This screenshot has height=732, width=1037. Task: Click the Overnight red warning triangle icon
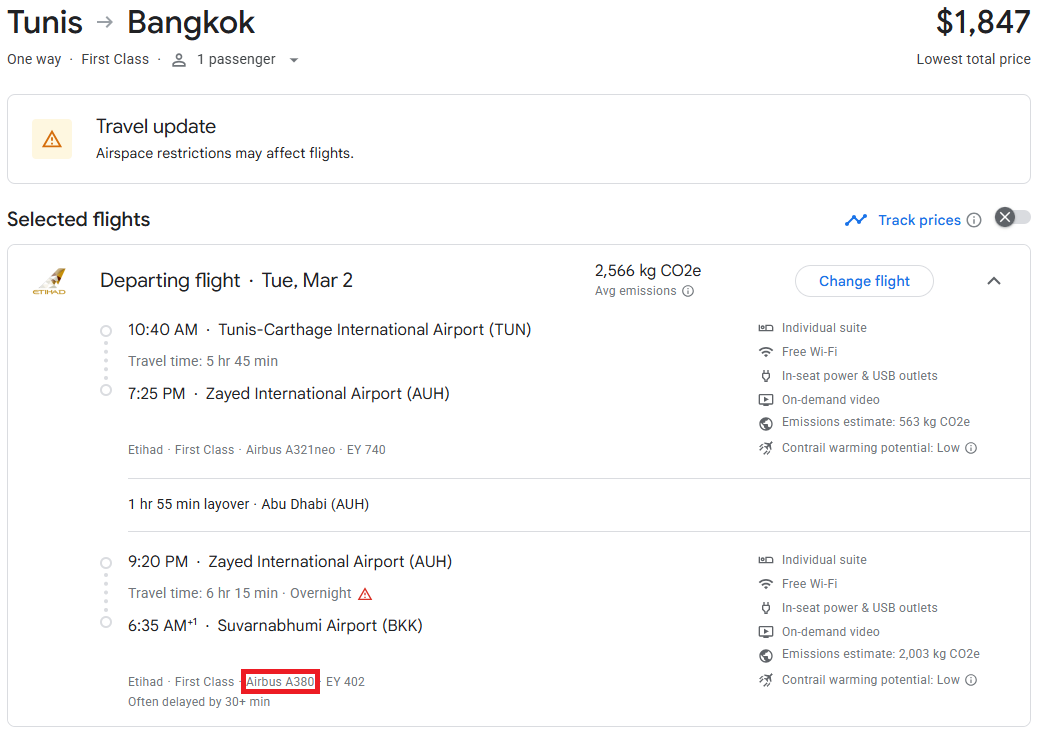point(365,594)
